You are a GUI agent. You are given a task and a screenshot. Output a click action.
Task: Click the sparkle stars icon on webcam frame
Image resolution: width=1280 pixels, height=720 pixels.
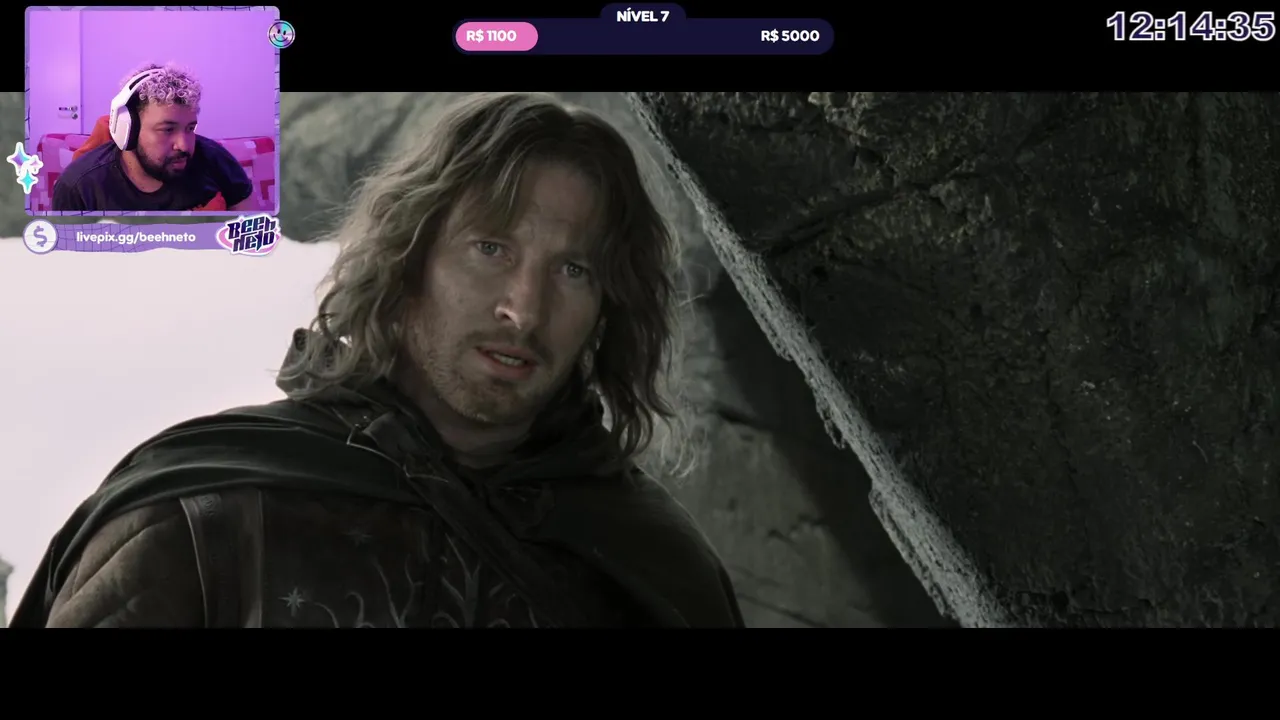pyautogui.click(x=24, y=167)
